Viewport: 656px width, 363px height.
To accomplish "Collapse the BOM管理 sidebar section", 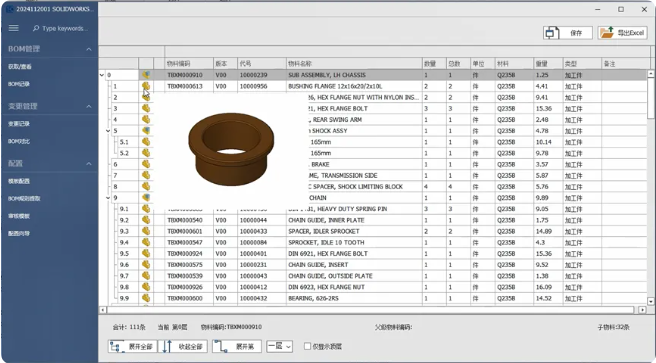I will tap(89, 49).
